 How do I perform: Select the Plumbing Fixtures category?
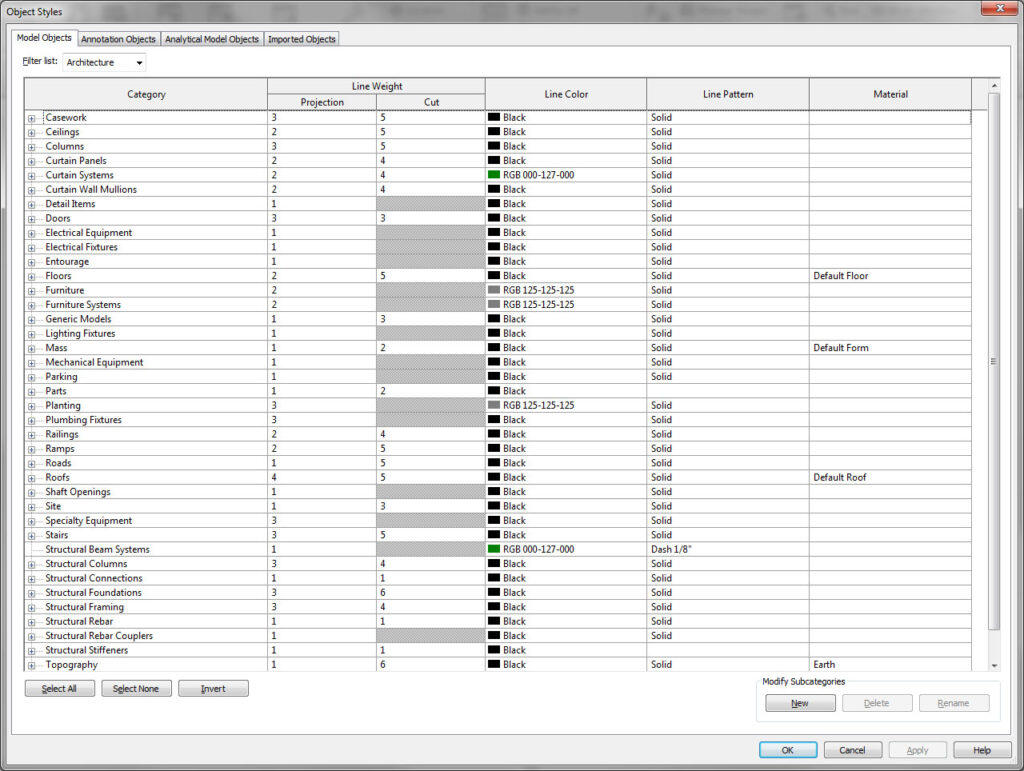pos(84,420)
